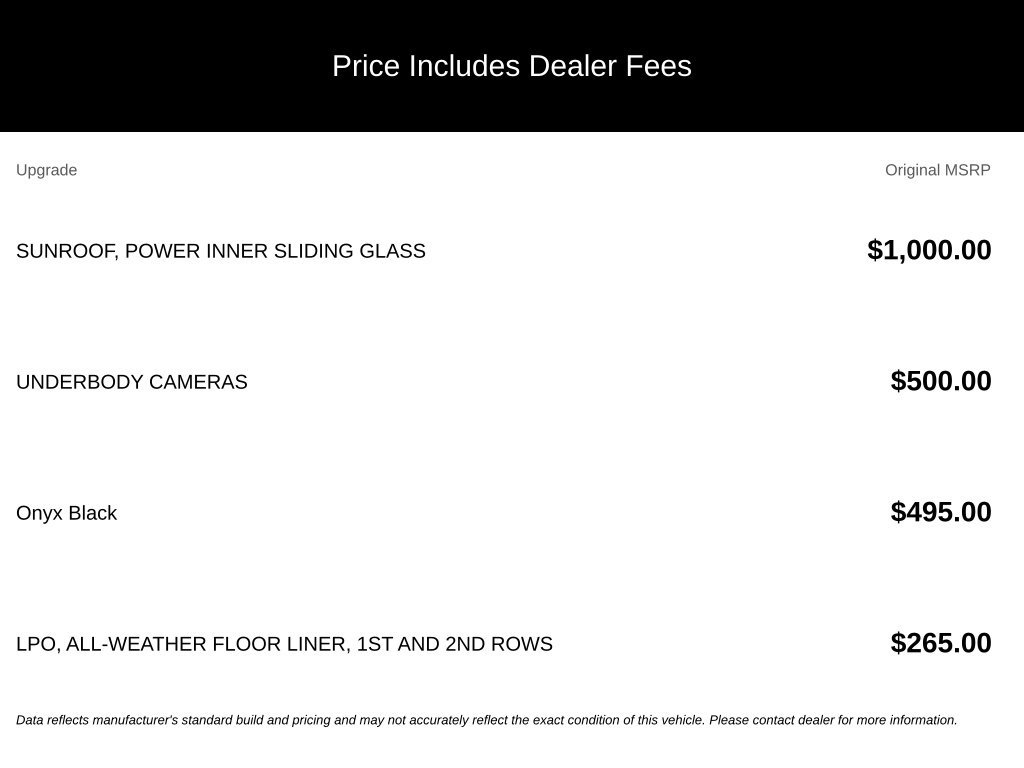This screenshot has width=1024, height=768.
Task: Click '1ST AND 2ND ROWS' text
Action: [455, 644]
